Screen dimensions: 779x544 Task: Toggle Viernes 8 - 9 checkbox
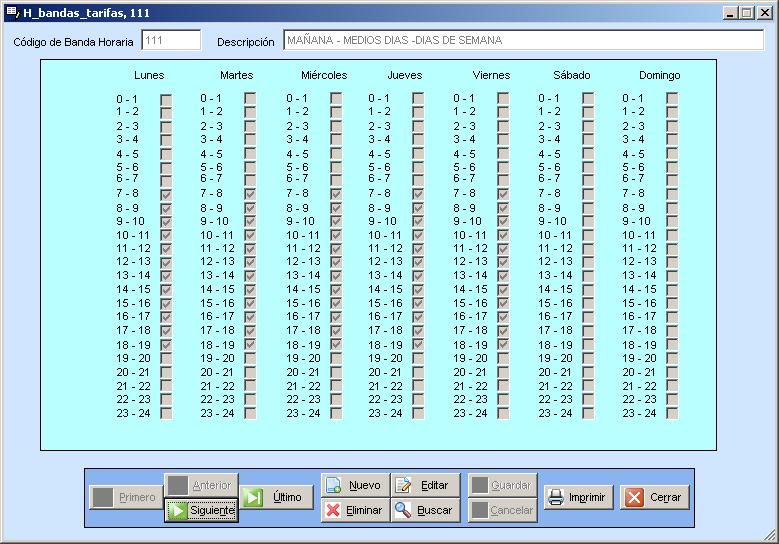point(503,208)
